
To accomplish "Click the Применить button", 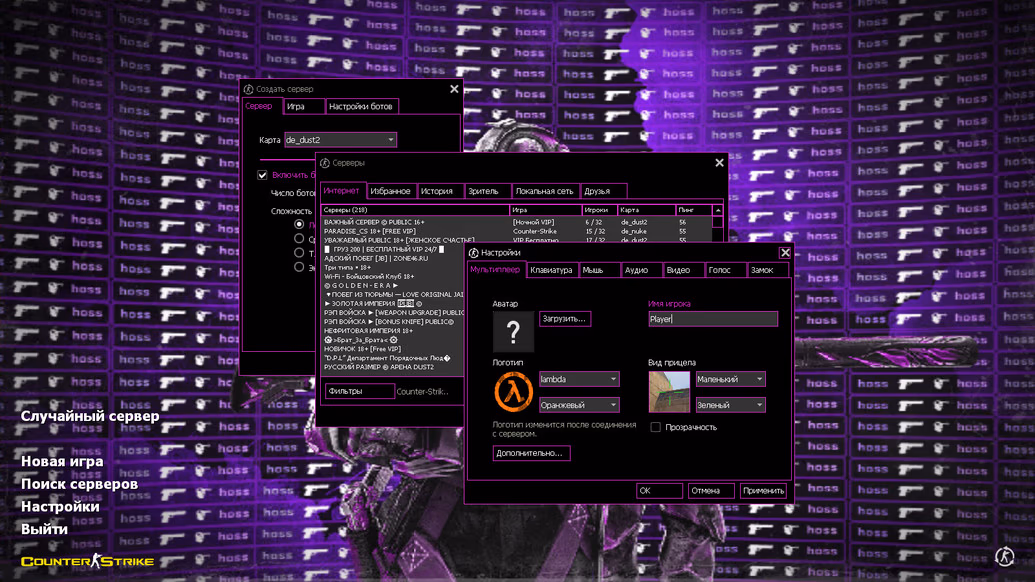I will click(763, 491).
